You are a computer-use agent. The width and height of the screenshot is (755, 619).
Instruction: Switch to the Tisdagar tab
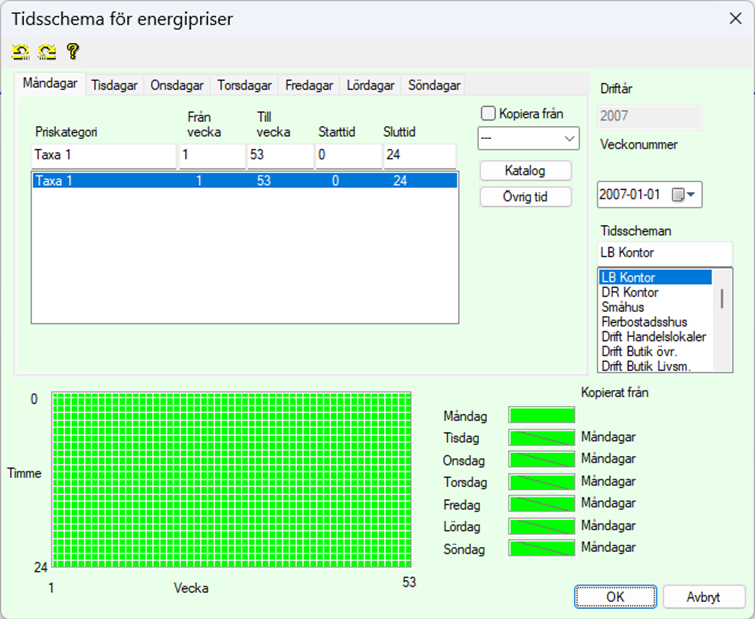115,86
